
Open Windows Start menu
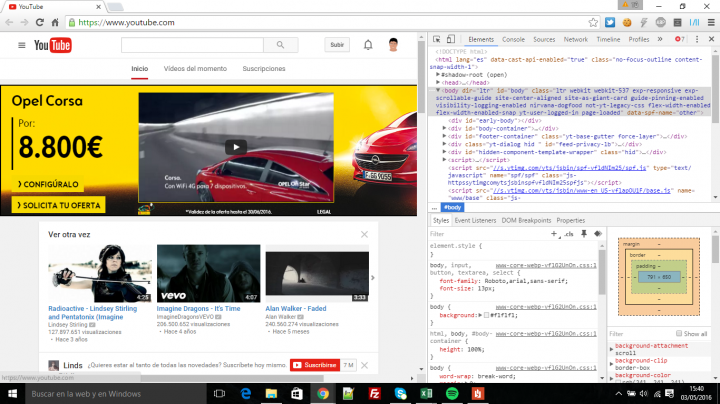[12, 394]
